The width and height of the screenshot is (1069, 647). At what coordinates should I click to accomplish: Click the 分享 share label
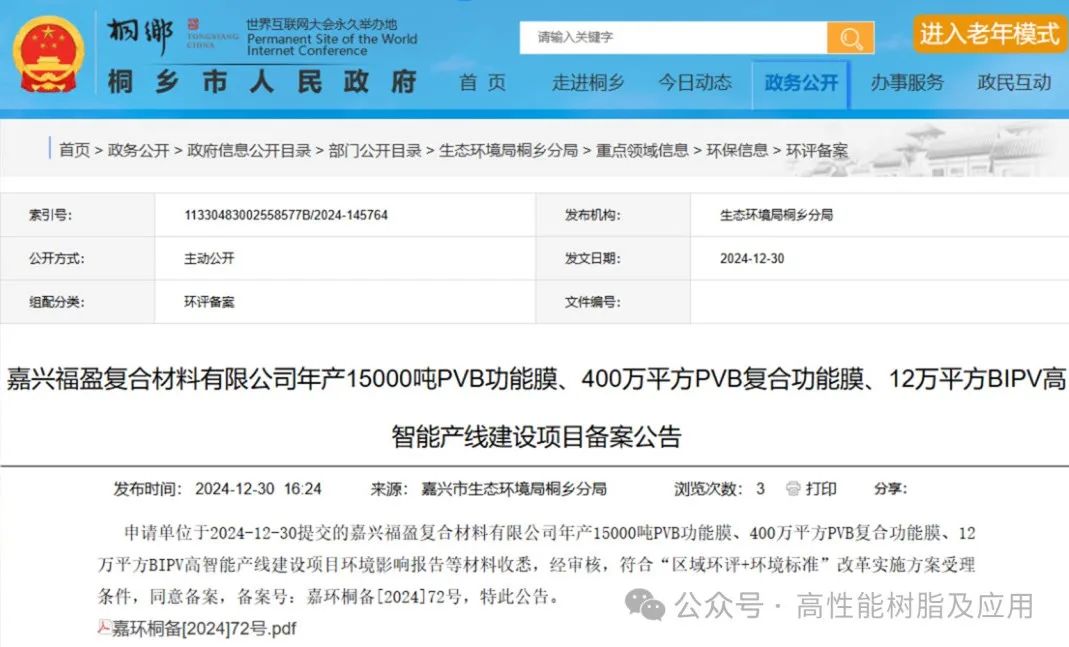(x=891, y=489)
